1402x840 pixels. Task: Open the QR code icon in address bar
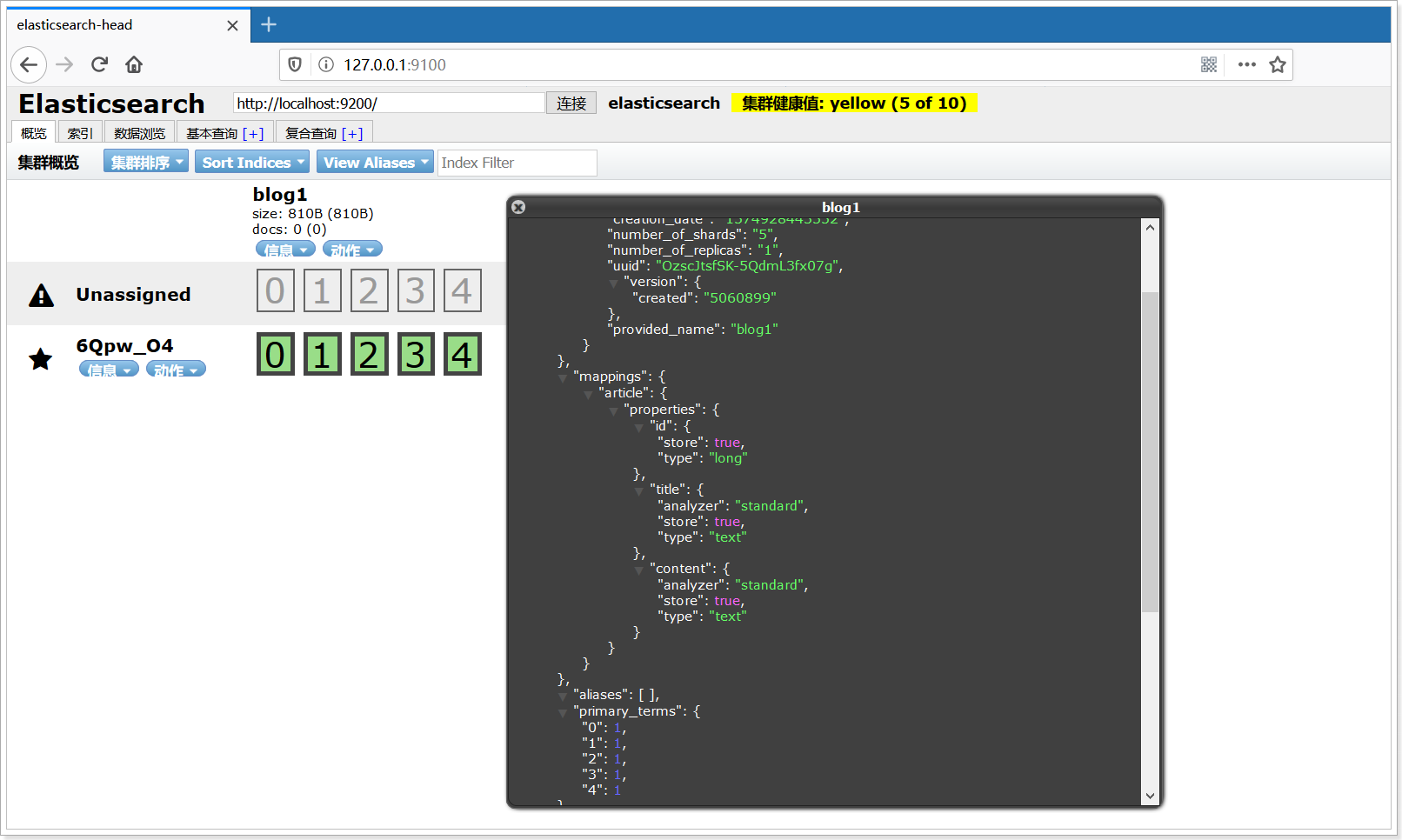pos(1208,64)
